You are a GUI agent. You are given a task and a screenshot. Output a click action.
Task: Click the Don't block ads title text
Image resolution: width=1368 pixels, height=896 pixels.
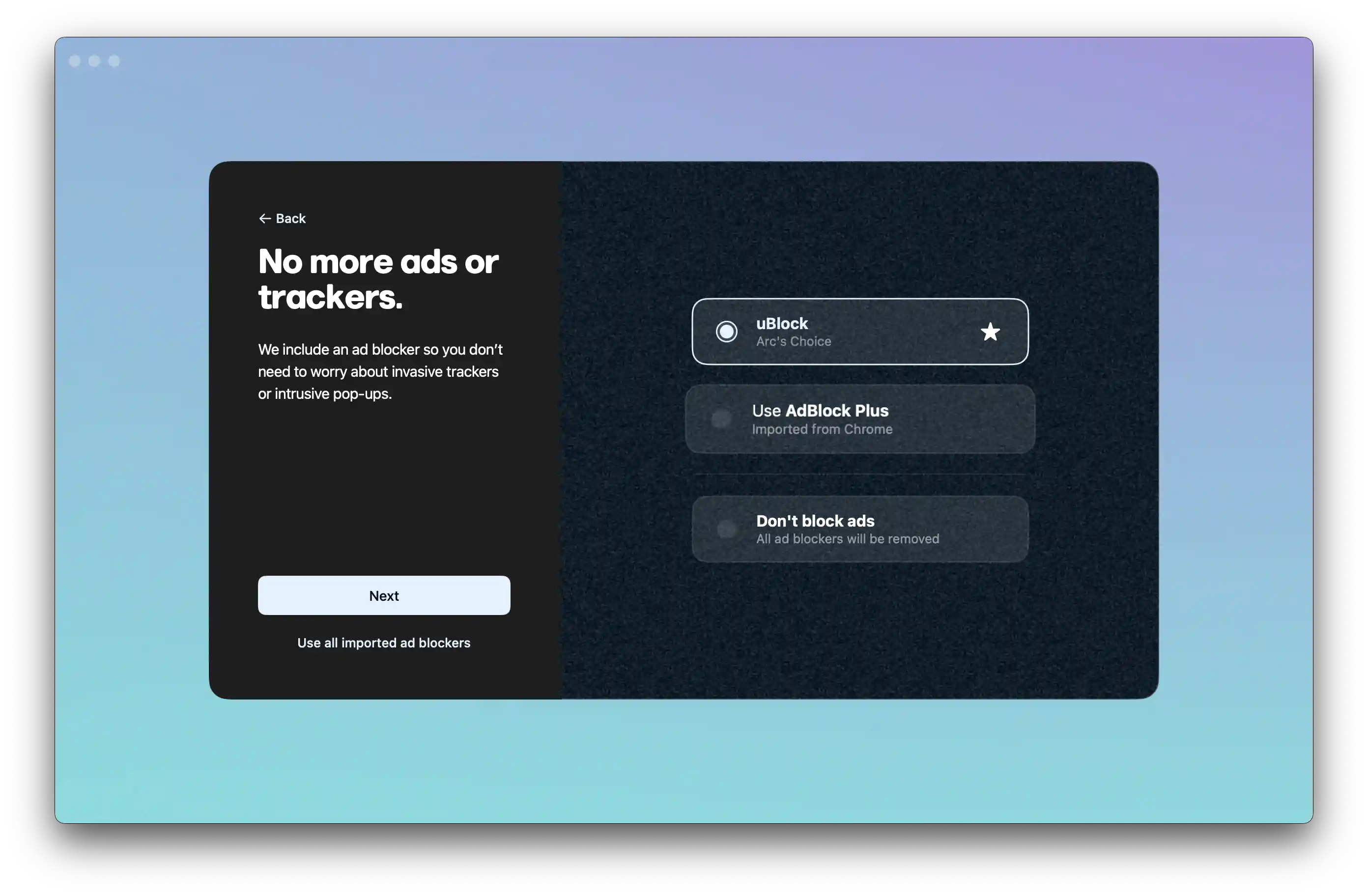(815, 521)
